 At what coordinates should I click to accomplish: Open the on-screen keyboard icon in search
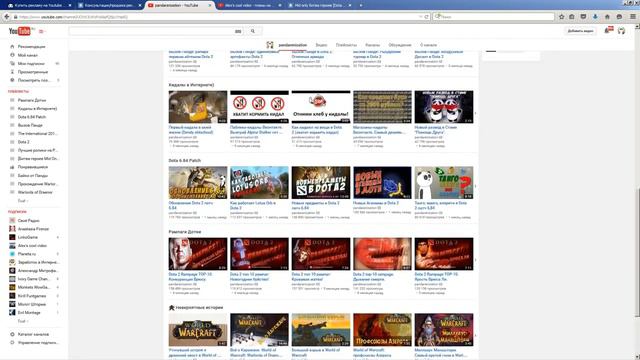[x=238, y=31]
